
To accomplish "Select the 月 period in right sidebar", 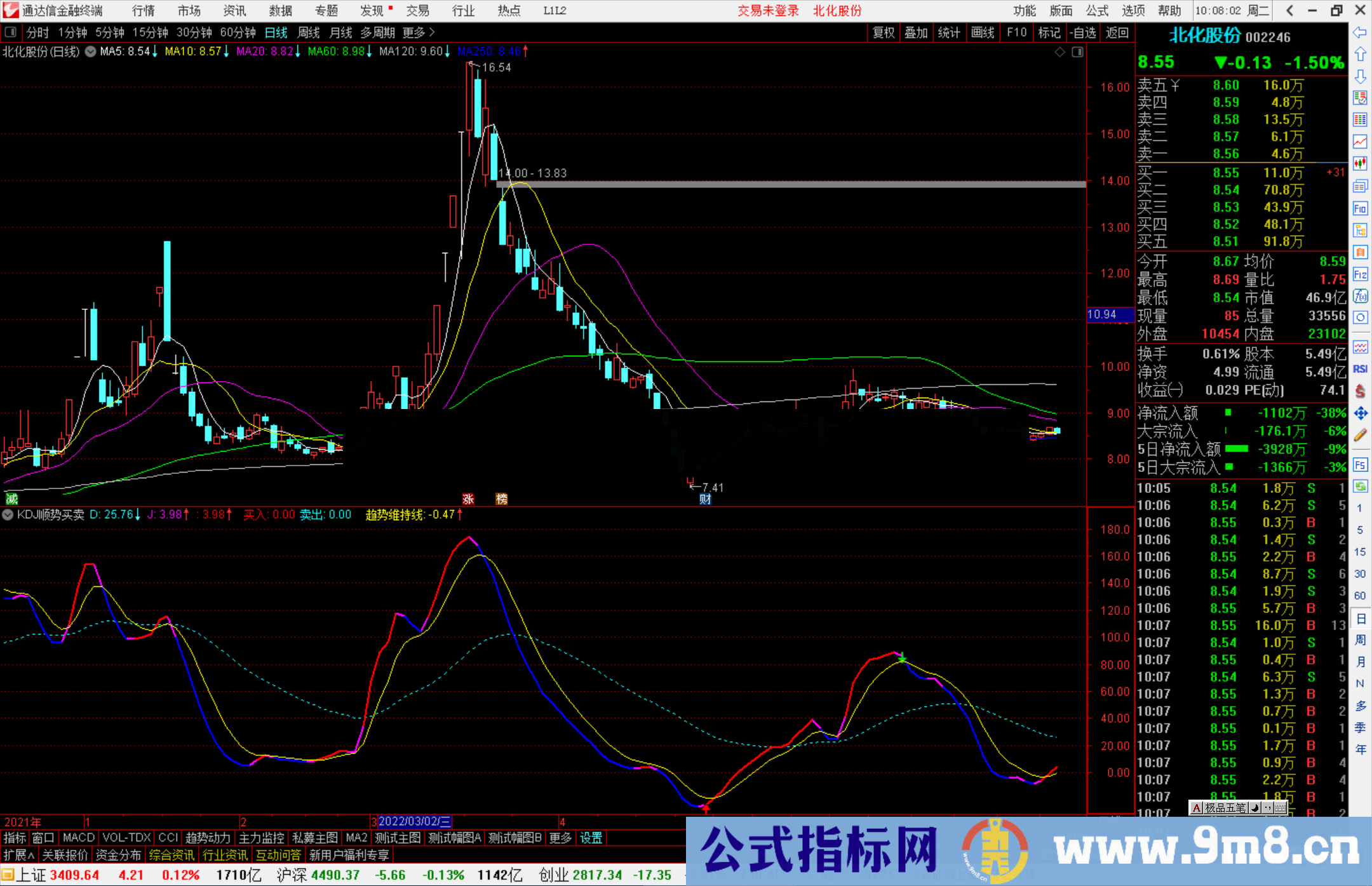I will [x=1360, y=662].
